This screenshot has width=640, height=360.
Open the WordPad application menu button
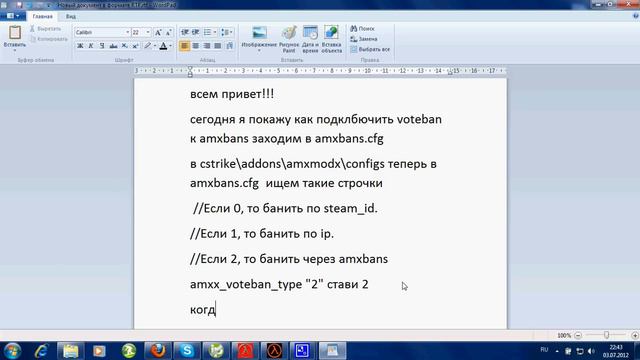[13, 16]
